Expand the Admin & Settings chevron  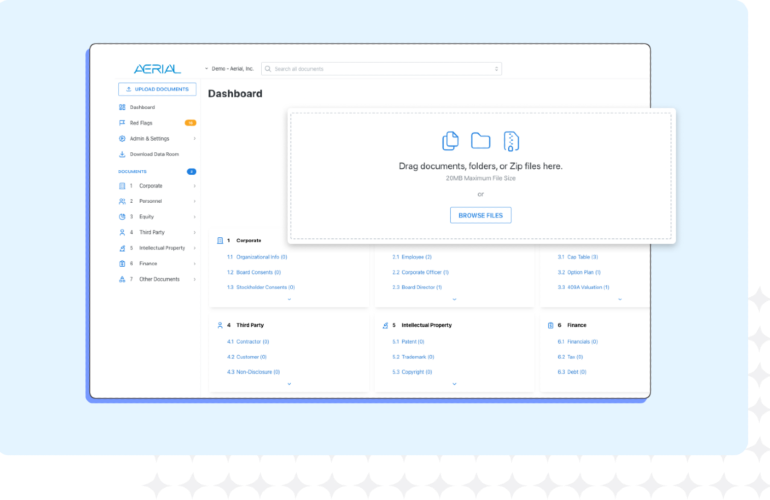[x=194, y=139]
